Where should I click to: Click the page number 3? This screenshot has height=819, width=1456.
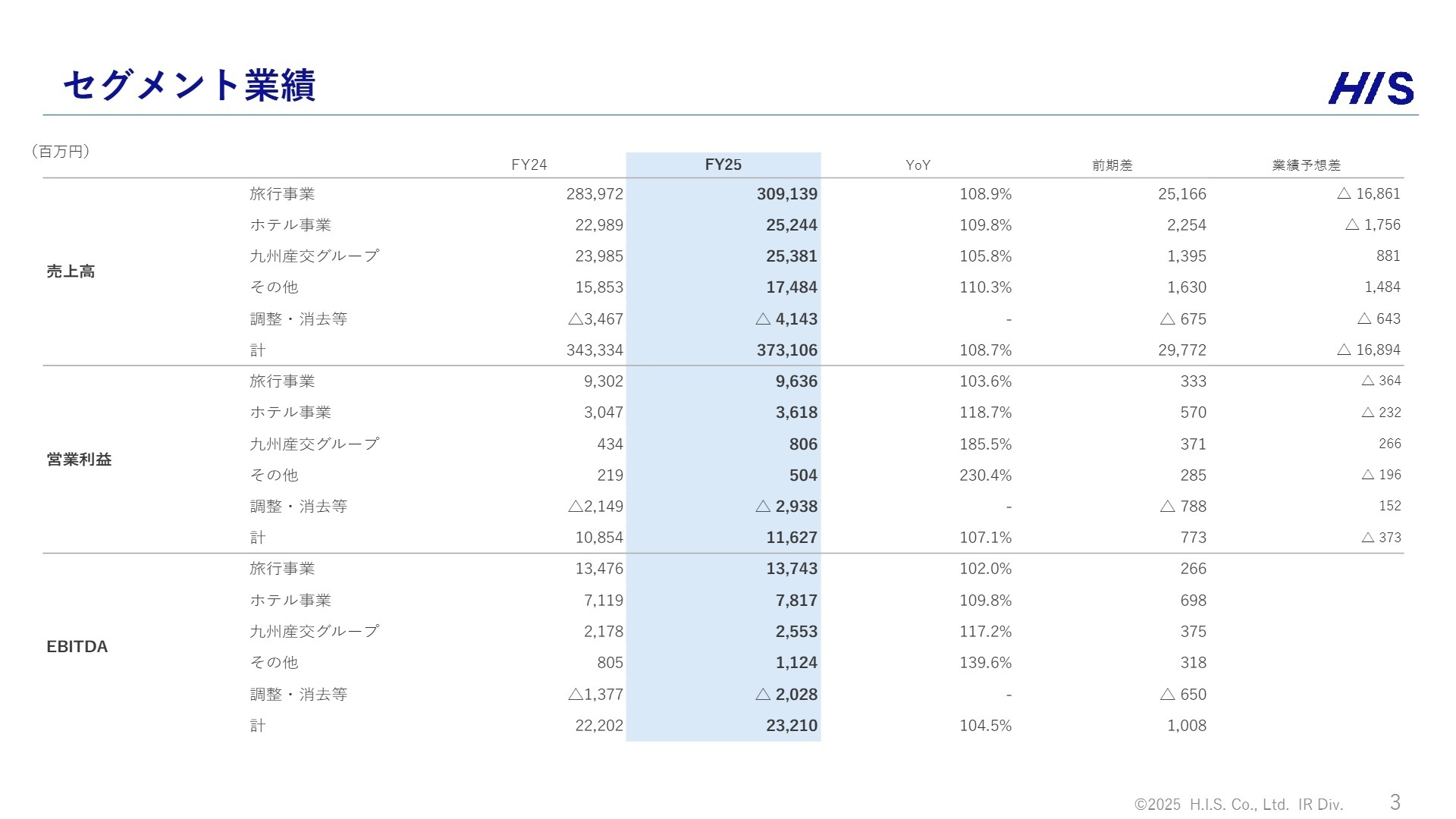point(1395,802)
